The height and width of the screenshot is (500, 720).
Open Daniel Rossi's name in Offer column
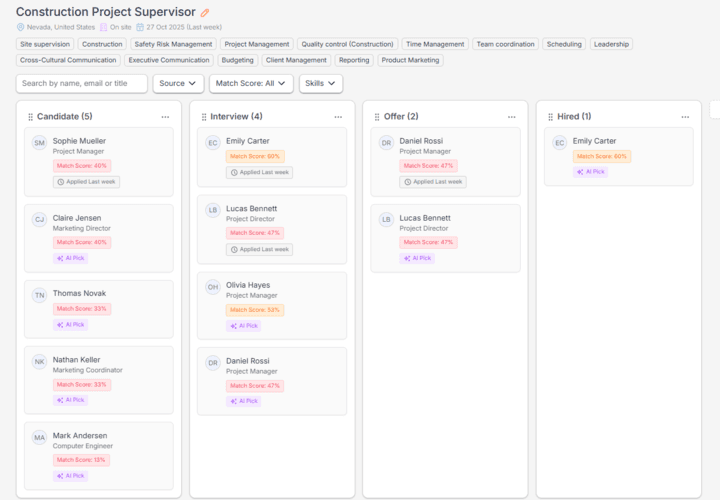coord(421,141)
